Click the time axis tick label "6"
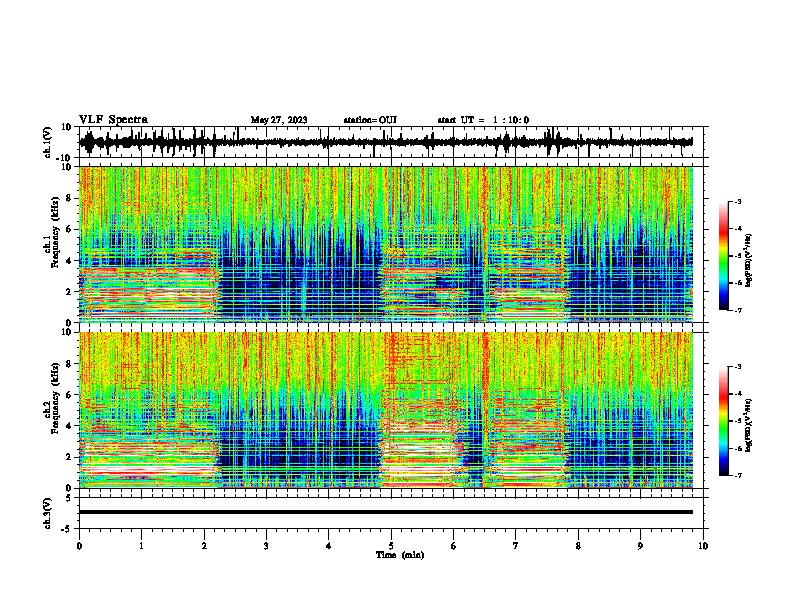Viewport: 792px width, 612px height. pyautogui.click(x=454, y=546)
